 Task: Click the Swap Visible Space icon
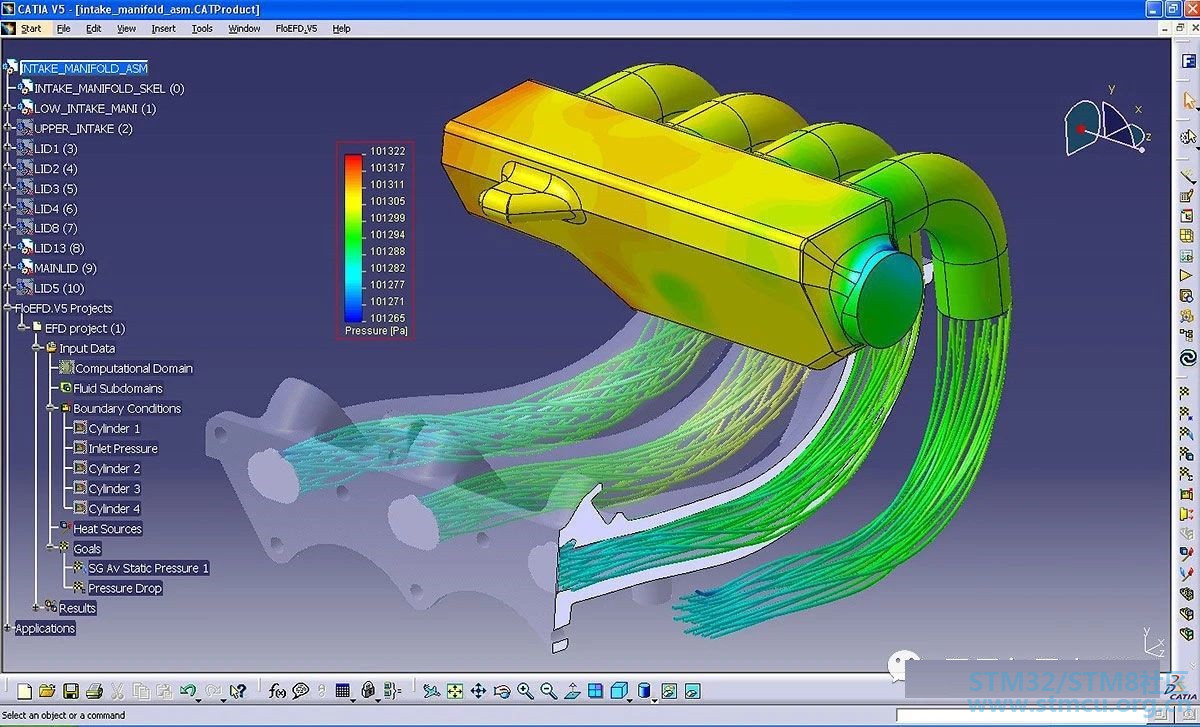(x=692, y=691)
